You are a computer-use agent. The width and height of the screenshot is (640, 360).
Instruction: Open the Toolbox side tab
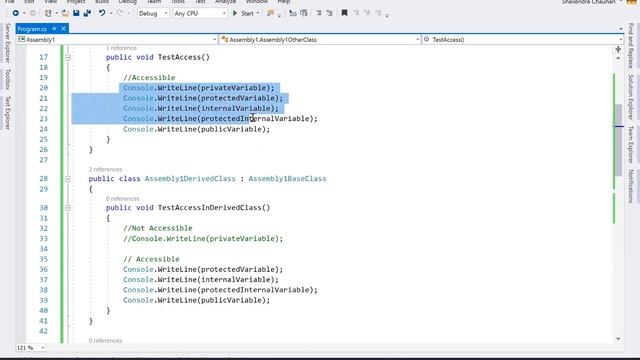click(7, 79)
